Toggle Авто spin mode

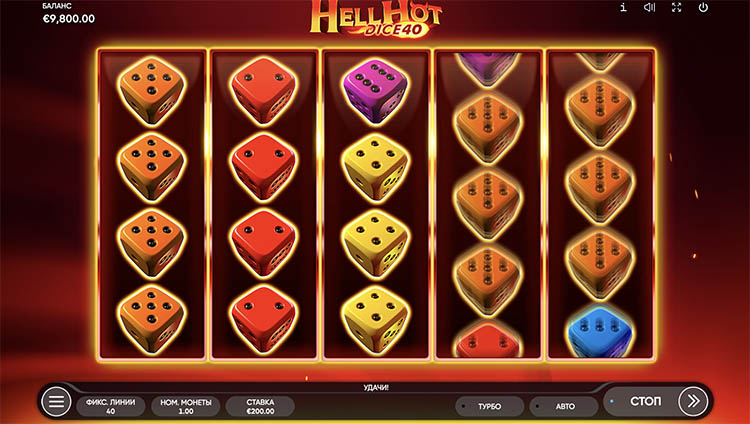564,406
